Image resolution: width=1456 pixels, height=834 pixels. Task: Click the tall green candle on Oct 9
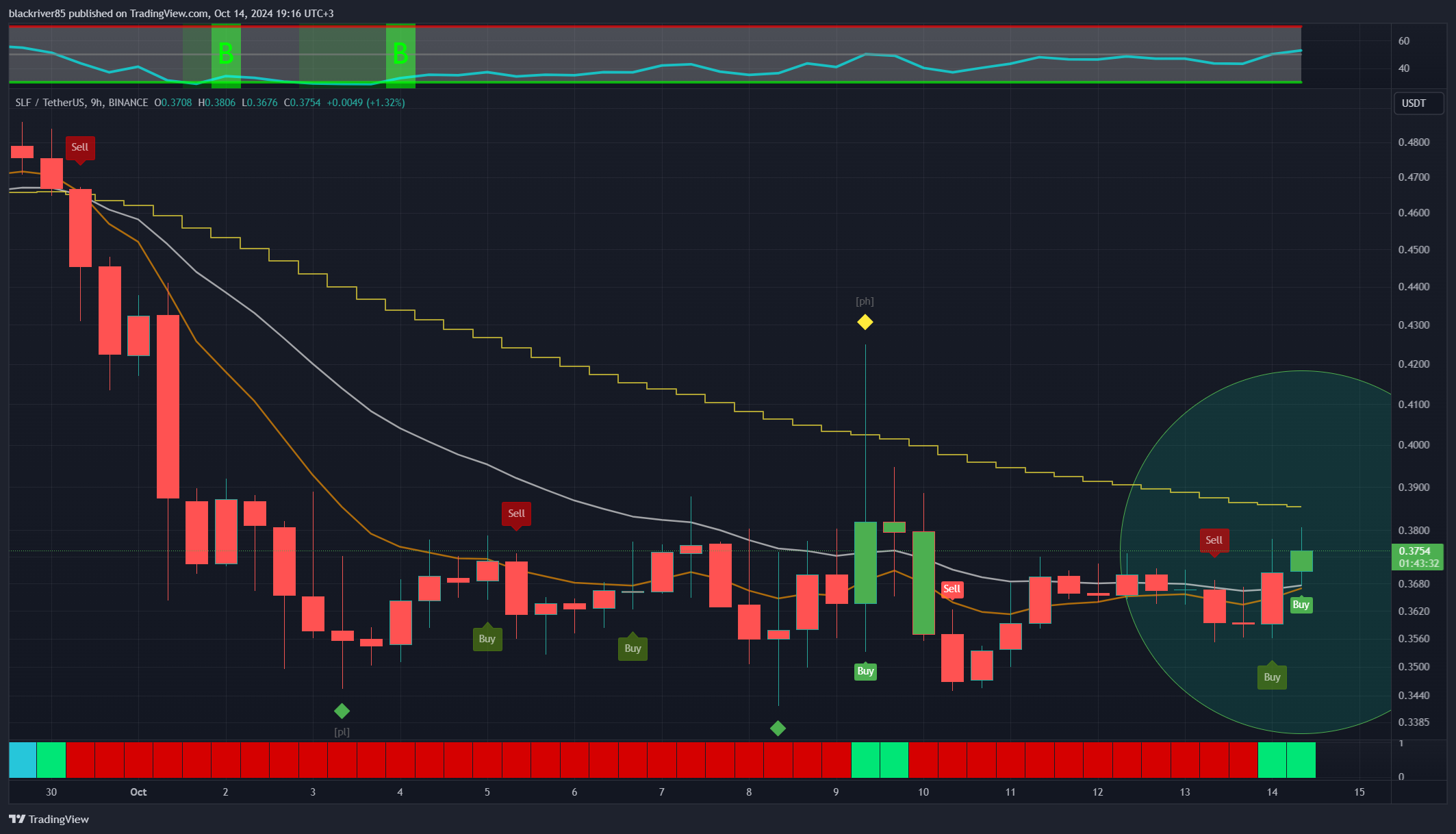[x=865, y=563]
